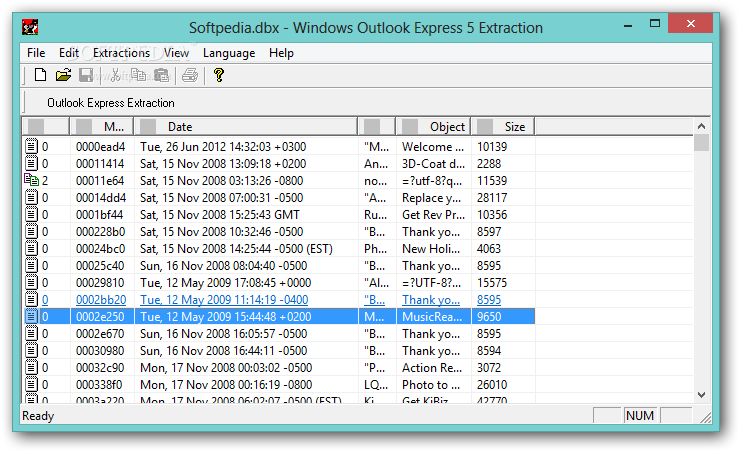740x452 pixels.
Task: Open the Help menu
Action: tap(281, 53)
